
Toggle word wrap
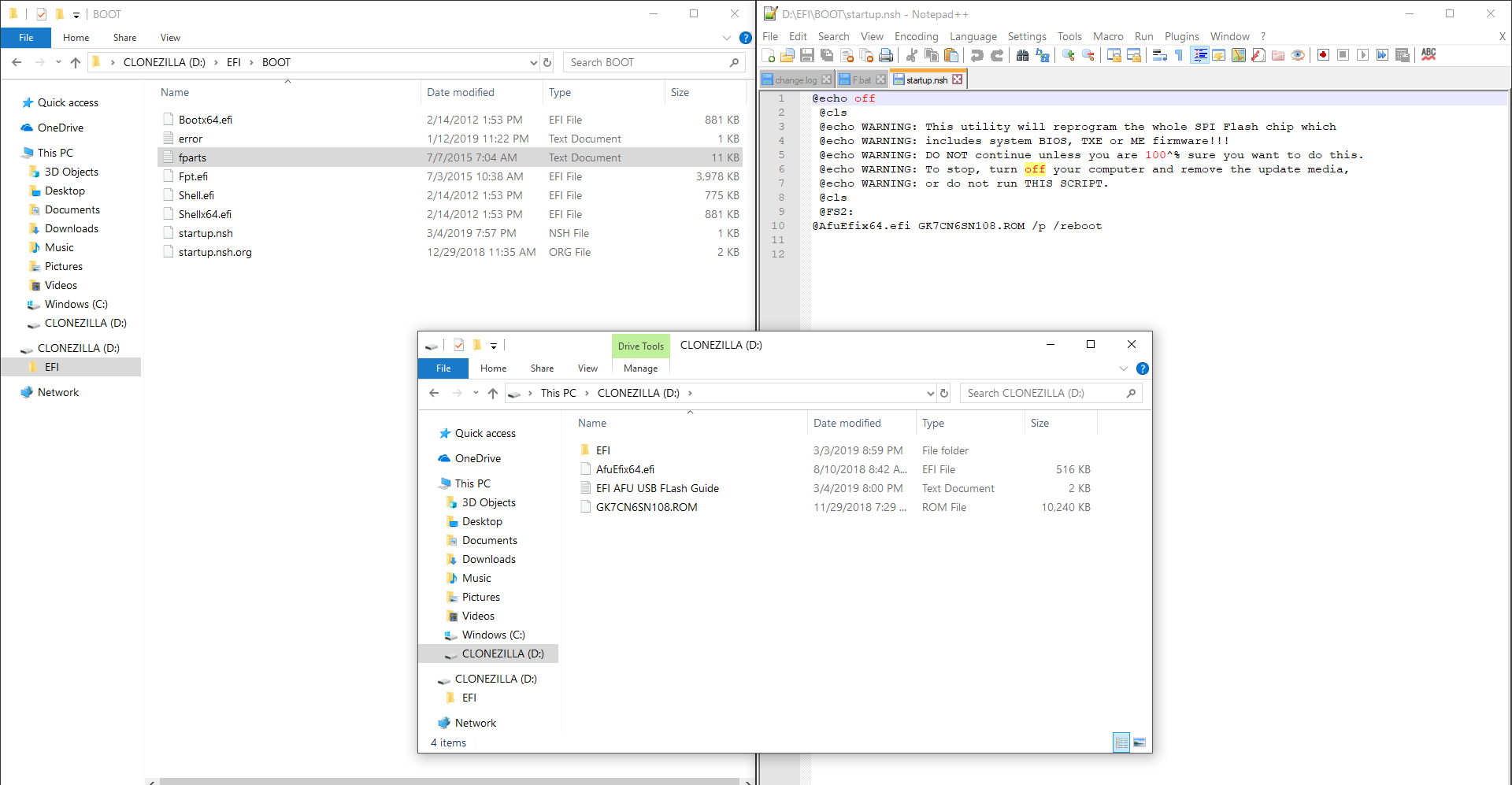(x=1159, y=55)
